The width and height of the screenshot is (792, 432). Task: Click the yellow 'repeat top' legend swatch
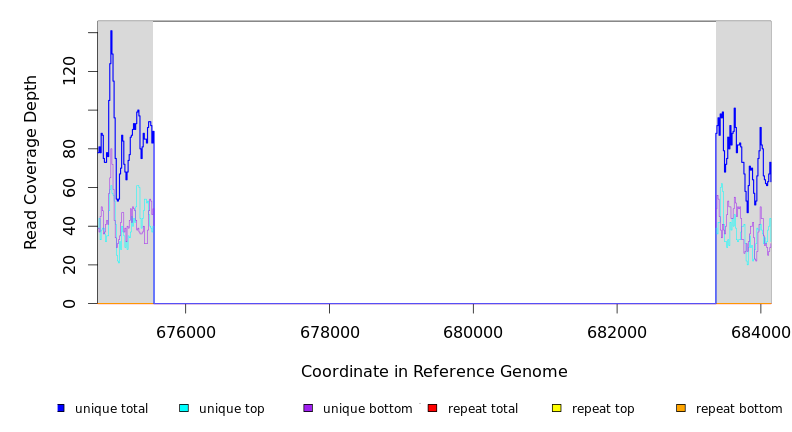click(x=556, y=408)
